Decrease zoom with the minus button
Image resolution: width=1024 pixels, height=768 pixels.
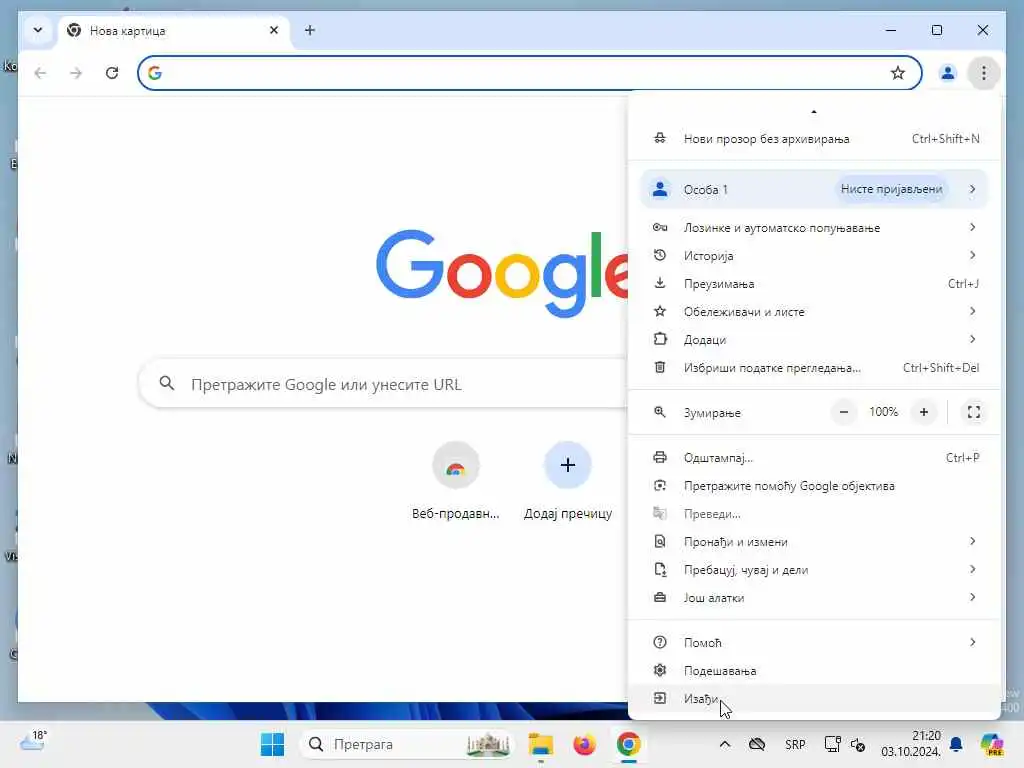(x=844, y=412)
